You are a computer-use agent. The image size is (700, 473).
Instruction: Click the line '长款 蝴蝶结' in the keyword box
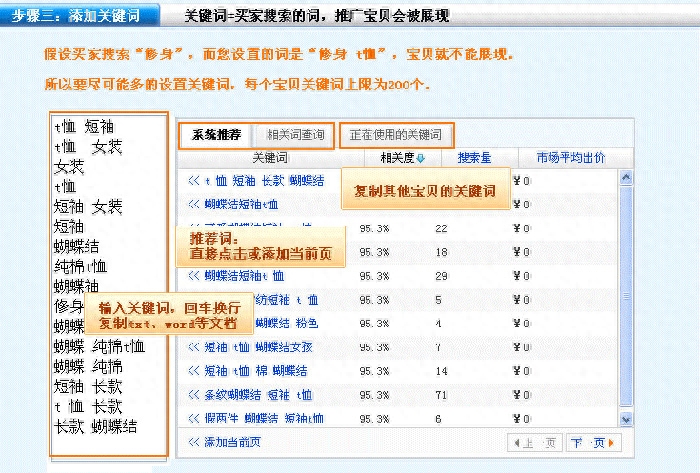[96, 427]
